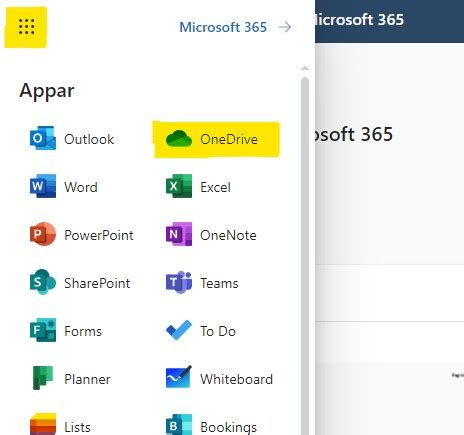Choose the Teams text label
Viewport: 464px width, 435px height.
219,283
